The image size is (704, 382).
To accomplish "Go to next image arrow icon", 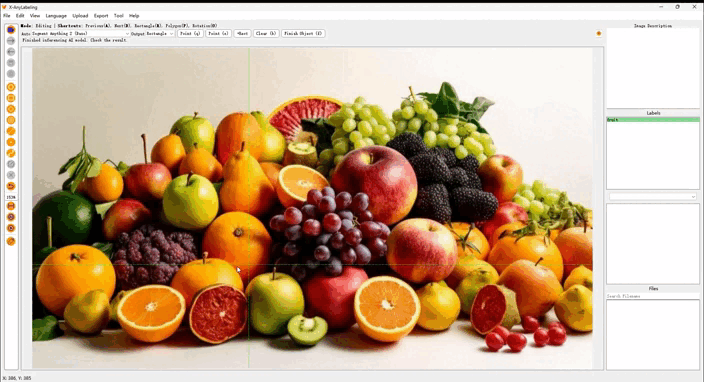I will tap(11, 41).
